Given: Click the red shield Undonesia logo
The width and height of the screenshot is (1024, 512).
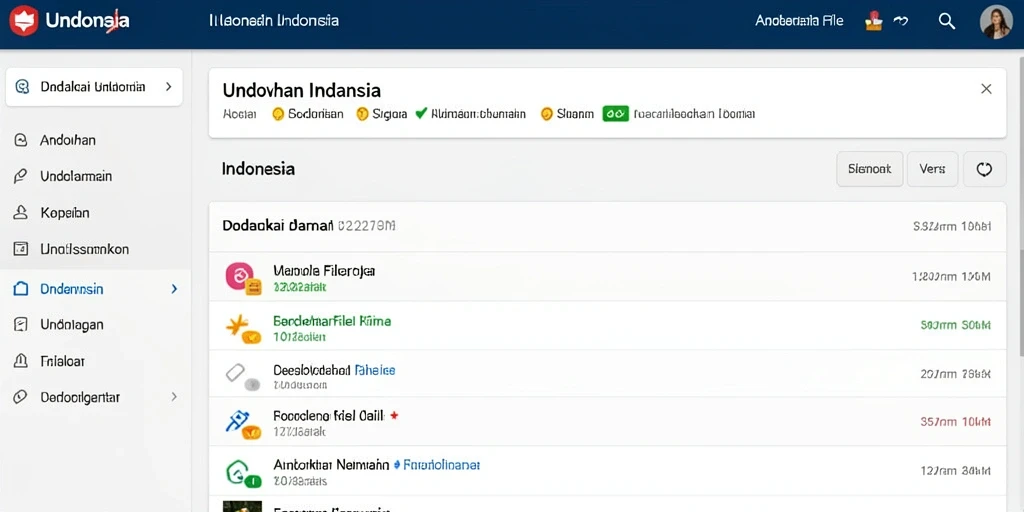Looking at the screenshot, I should (x=24, y=21).
